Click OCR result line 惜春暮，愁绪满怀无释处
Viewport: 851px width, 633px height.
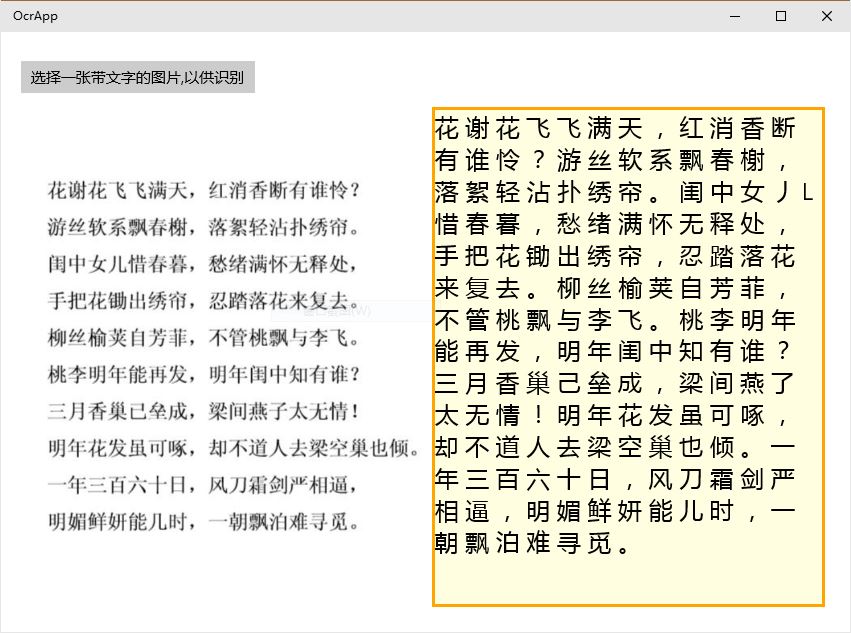pos(612,224)
